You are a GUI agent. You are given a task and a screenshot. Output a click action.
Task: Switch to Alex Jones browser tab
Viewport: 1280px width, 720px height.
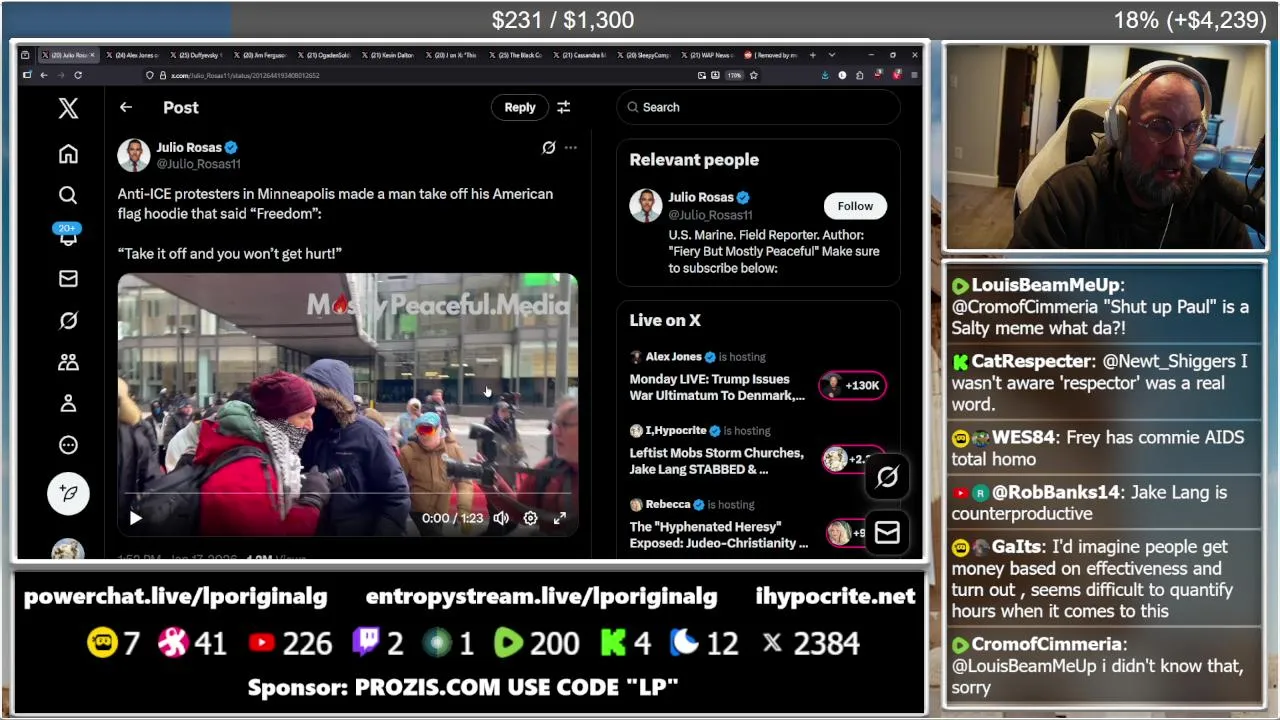pos(134,55)
